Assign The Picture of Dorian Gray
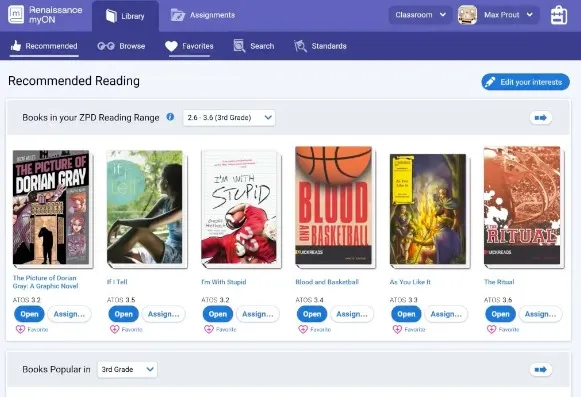The width and height of the screenshot is (581, 397). tap(69, 314)
